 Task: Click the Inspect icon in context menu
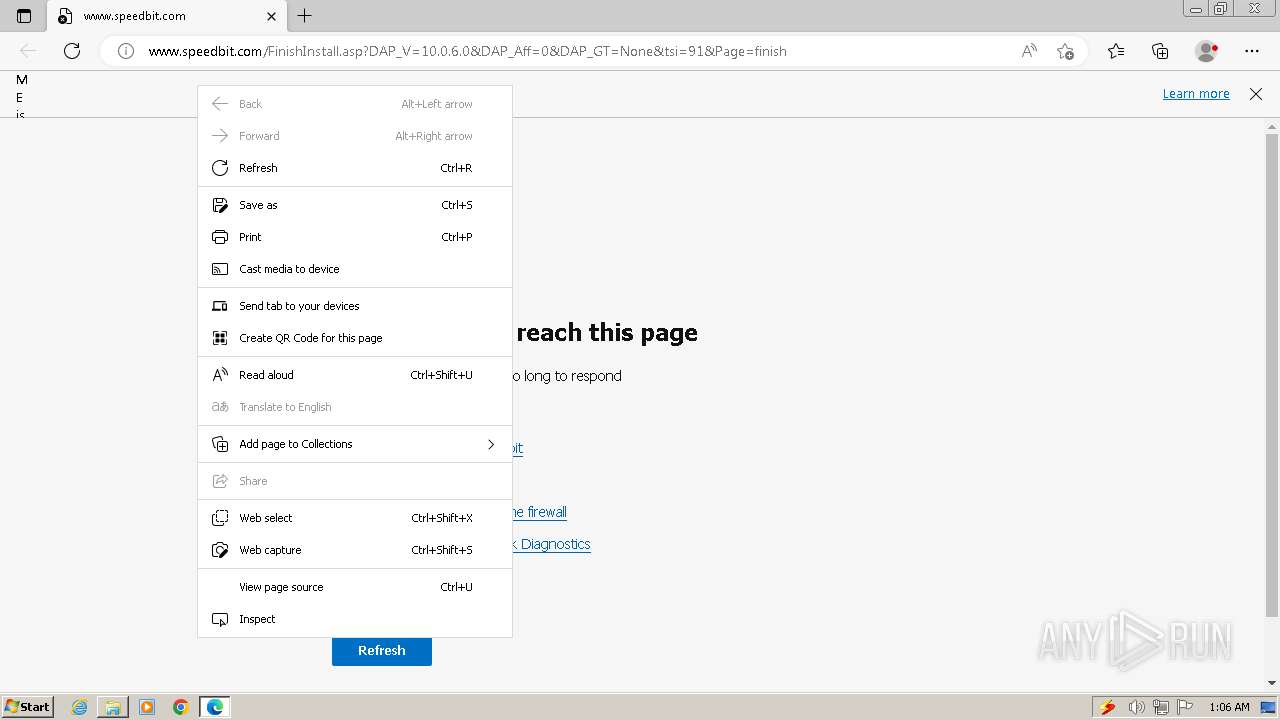[x=220, y=619]
